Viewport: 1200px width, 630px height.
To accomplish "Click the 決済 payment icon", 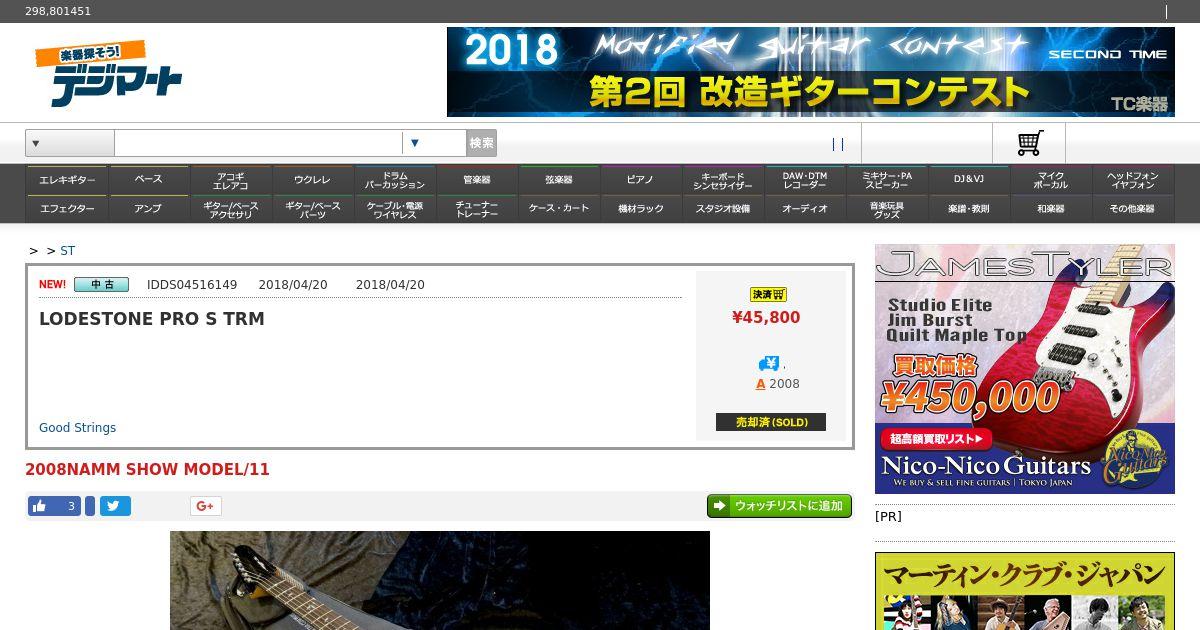I will coord(768,294).
